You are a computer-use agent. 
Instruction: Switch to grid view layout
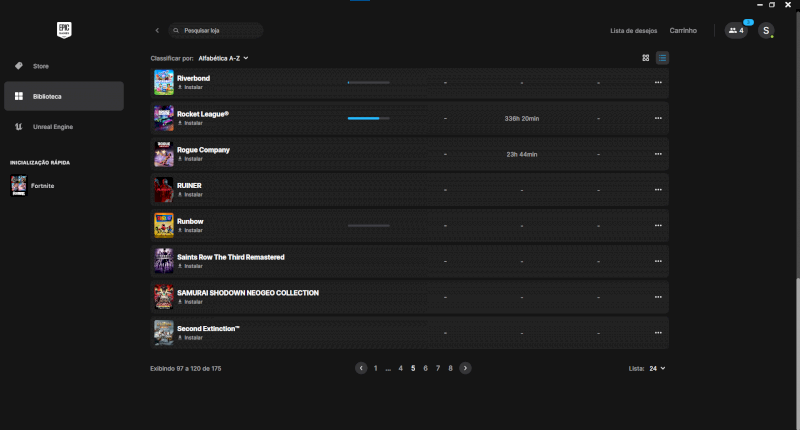pyautogui.click(x=646, y=58)
